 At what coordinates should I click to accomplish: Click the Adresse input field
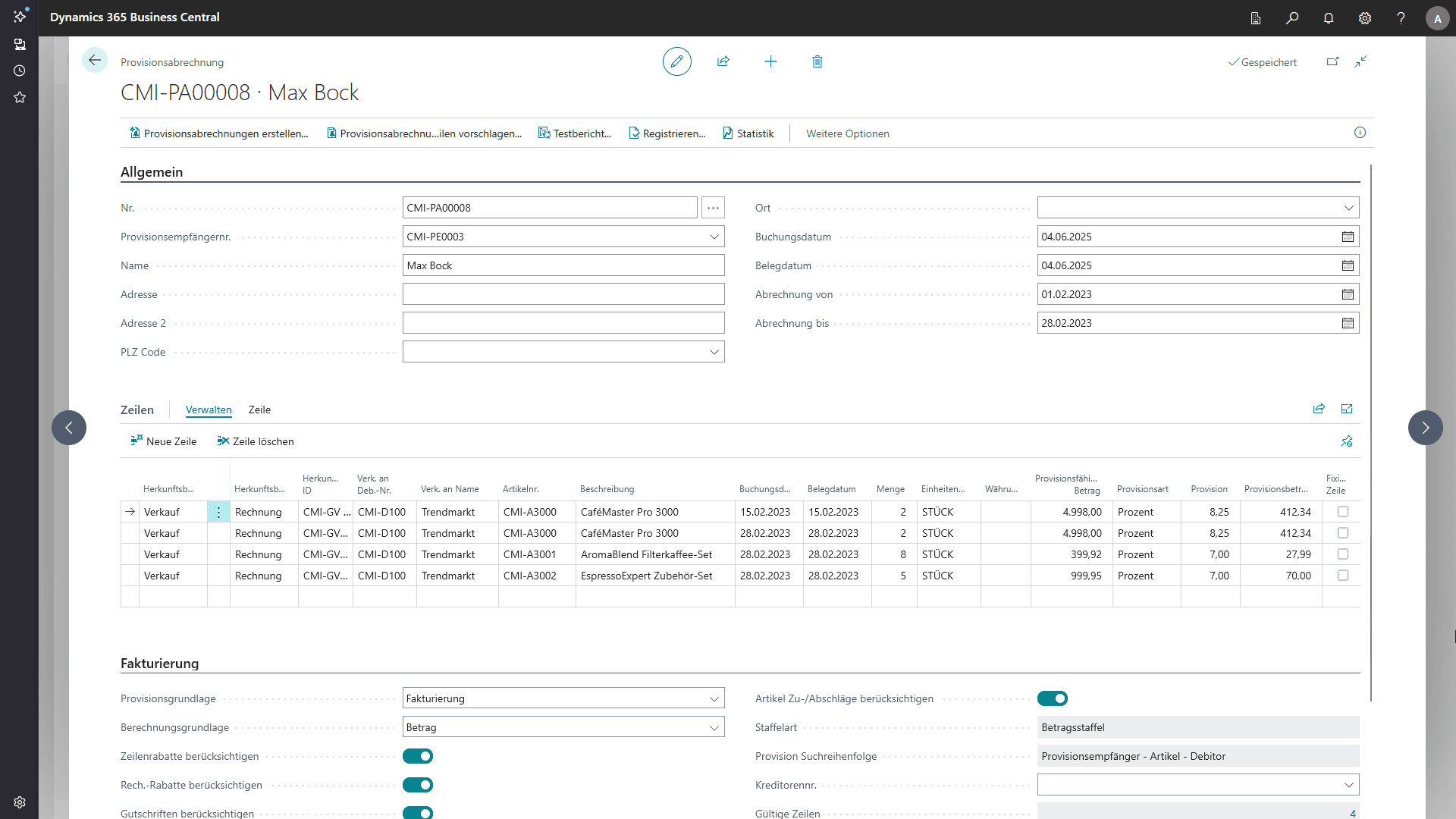click(x=563, y=294)
